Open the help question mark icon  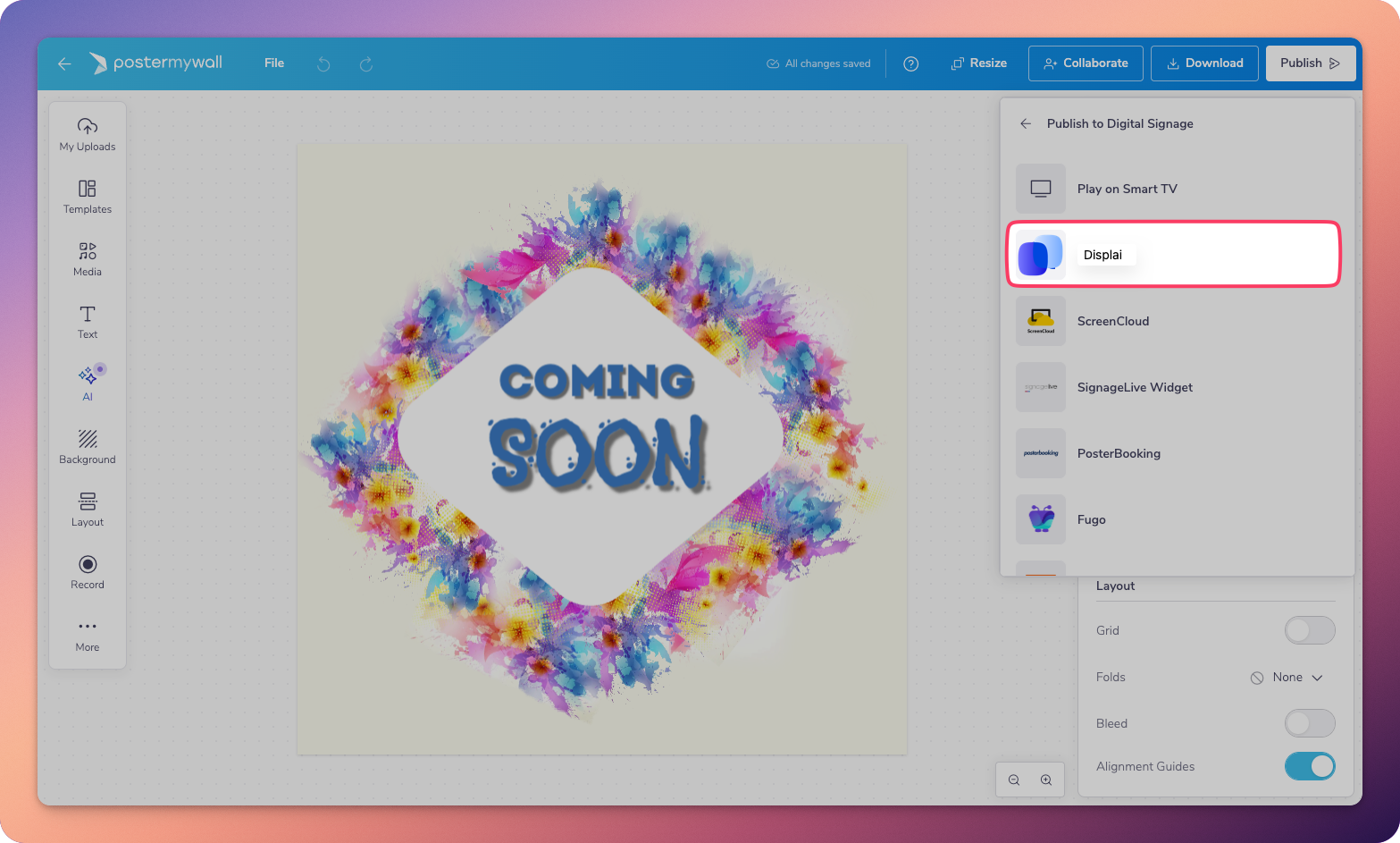911,63
